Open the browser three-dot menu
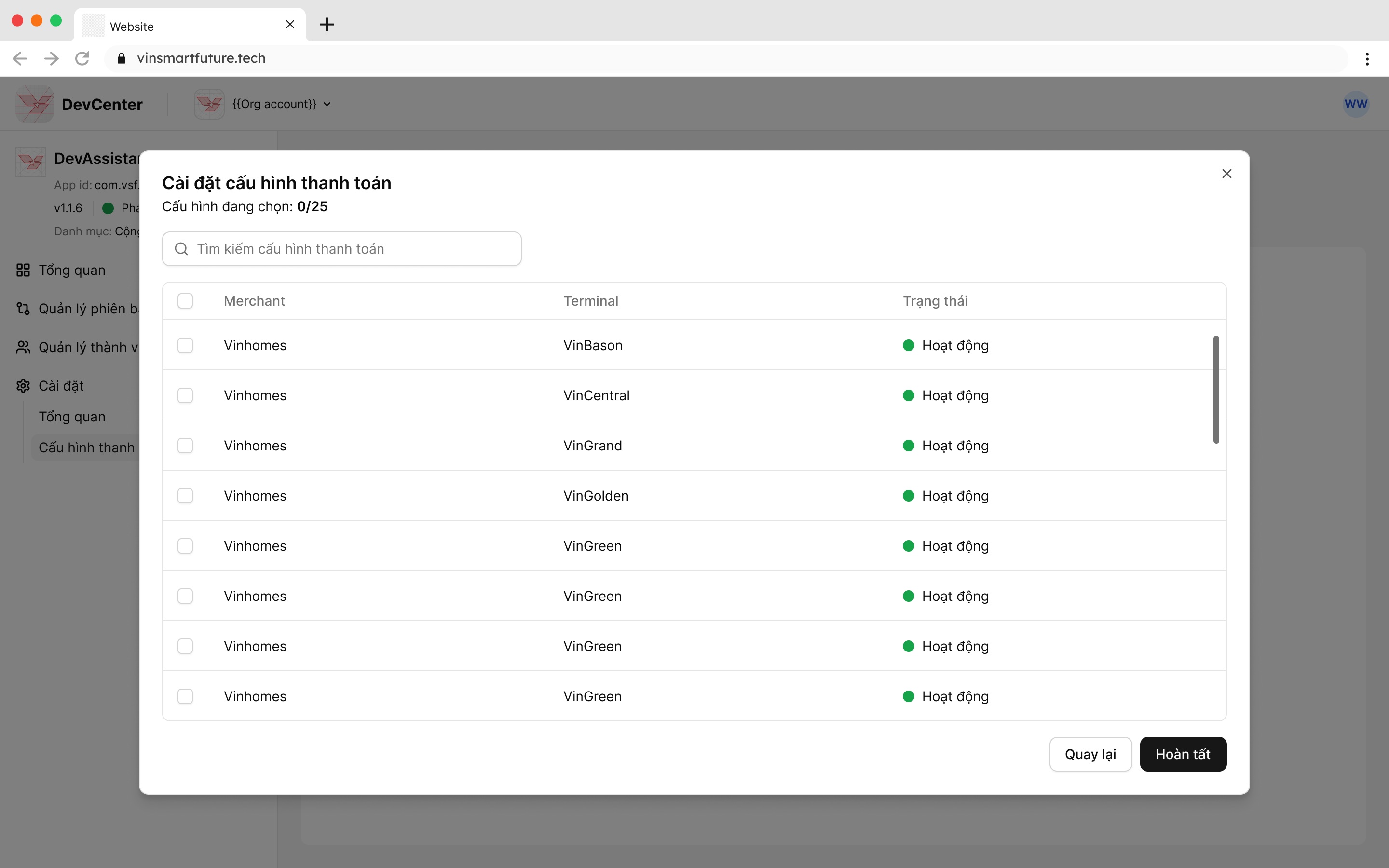The height and width of the screenshot is (868, 1389). [x=1367, y=58]
